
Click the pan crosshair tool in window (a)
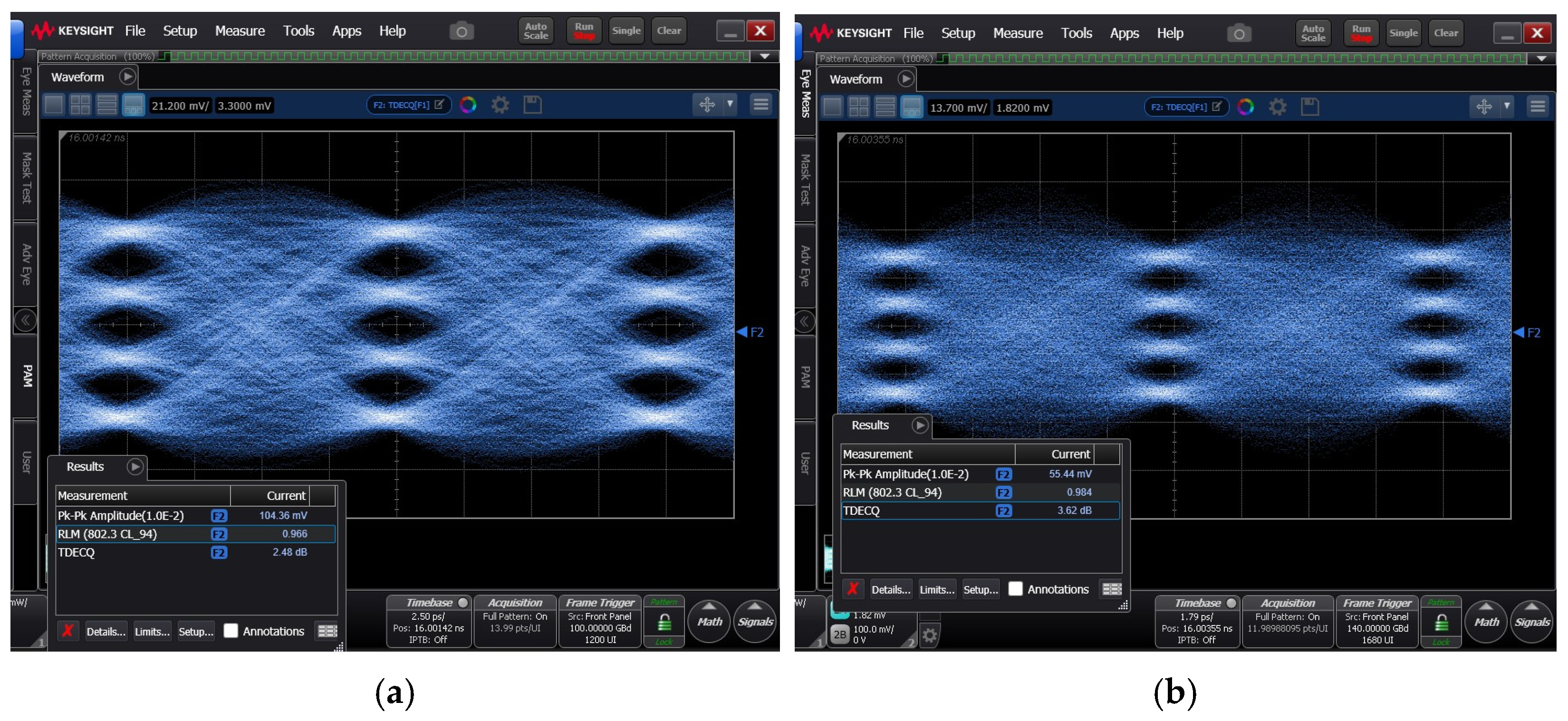[707, 105]
